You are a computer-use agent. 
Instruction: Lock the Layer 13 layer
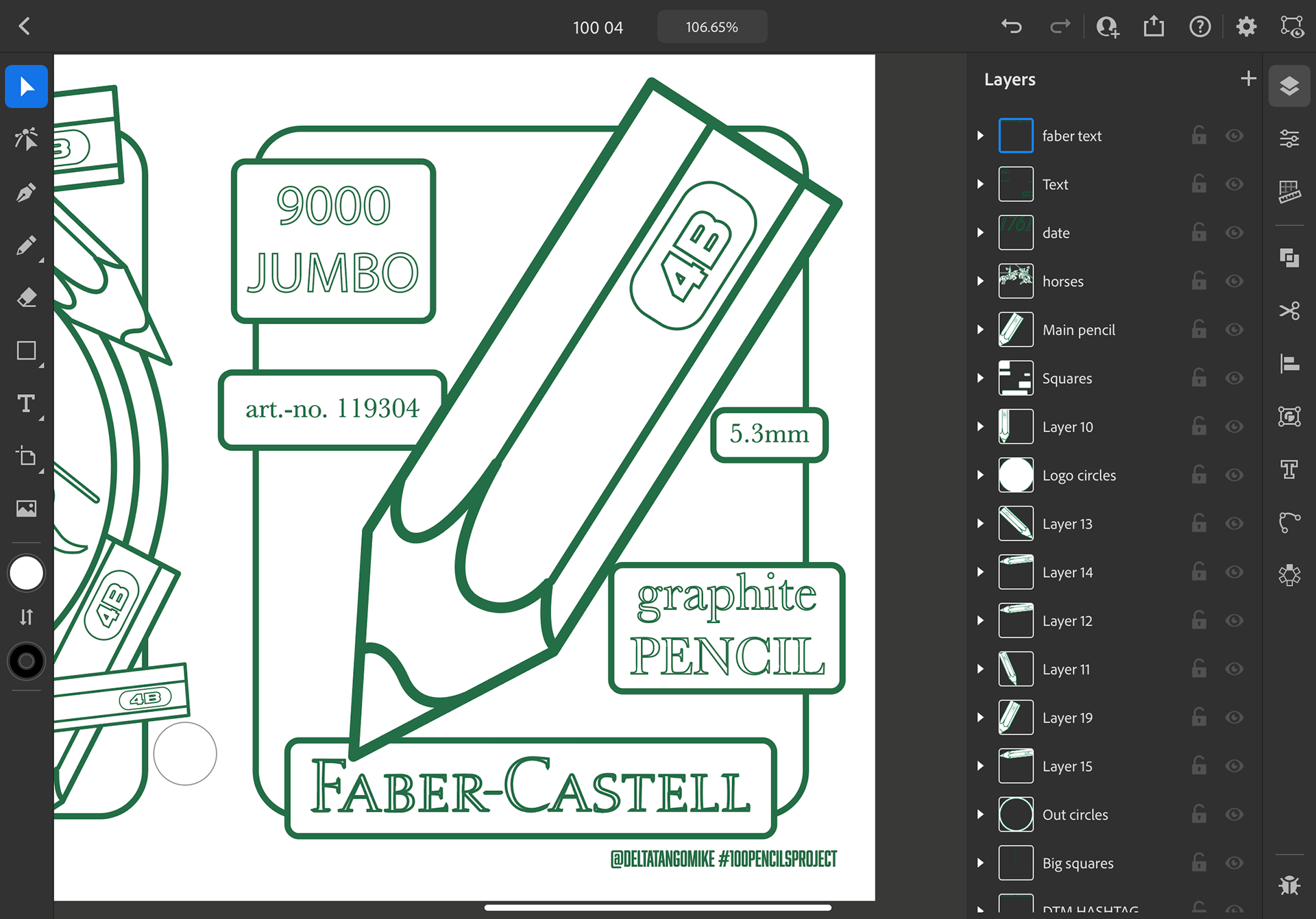coord(1199,524)
